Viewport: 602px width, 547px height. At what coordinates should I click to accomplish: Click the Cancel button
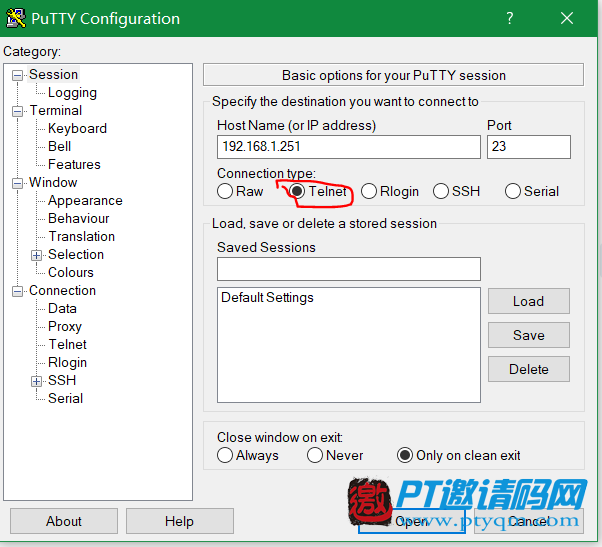point(529,521)
